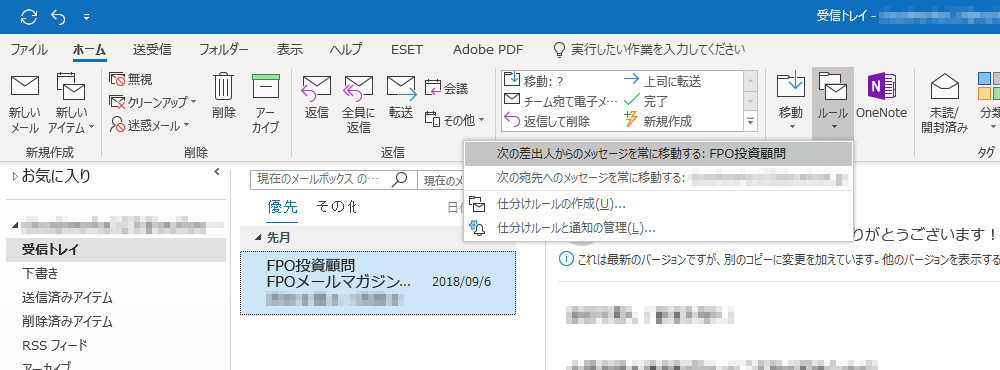Click 全員に返信 reply all button
The image size is (1000, 370).
358,103
